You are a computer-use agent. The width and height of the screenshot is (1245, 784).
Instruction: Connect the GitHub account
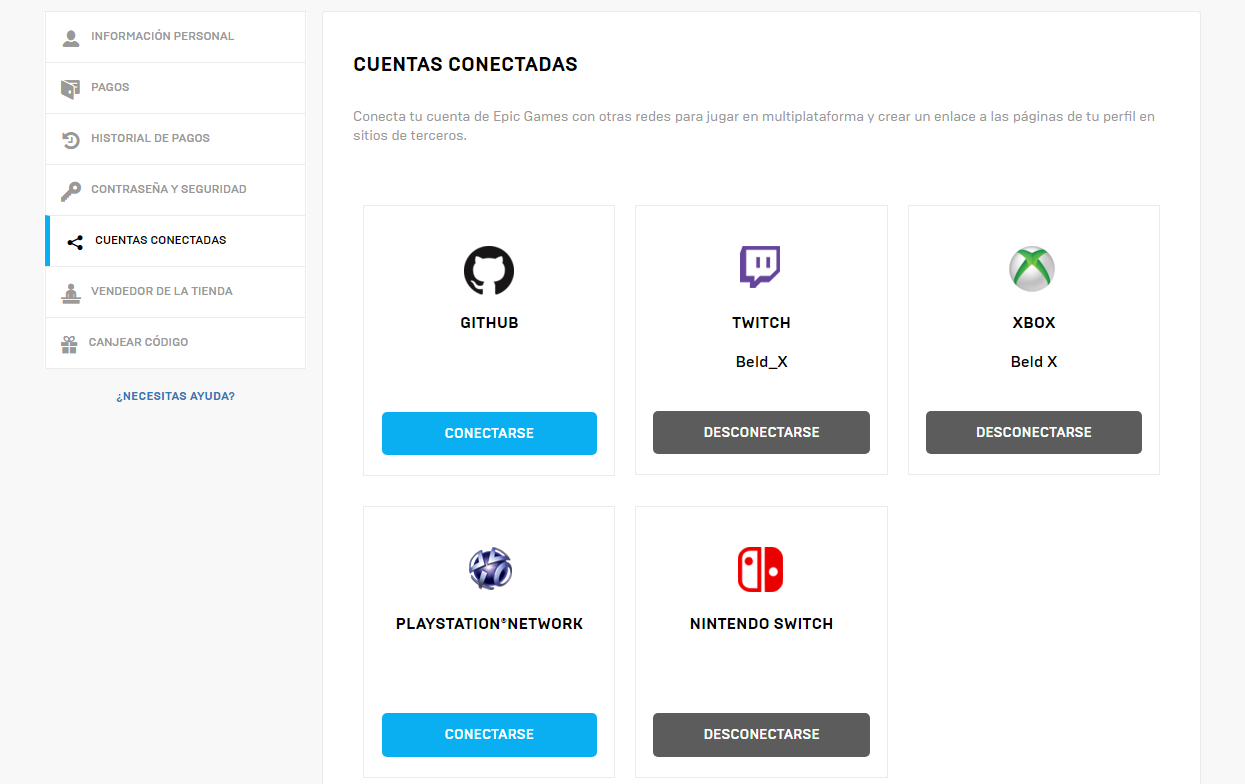coord(489,433)
